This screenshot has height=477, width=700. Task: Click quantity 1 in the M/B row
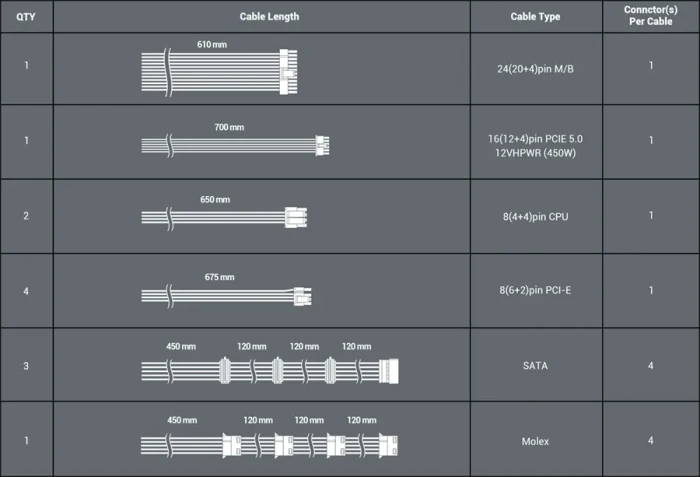(x=26, y=66)
